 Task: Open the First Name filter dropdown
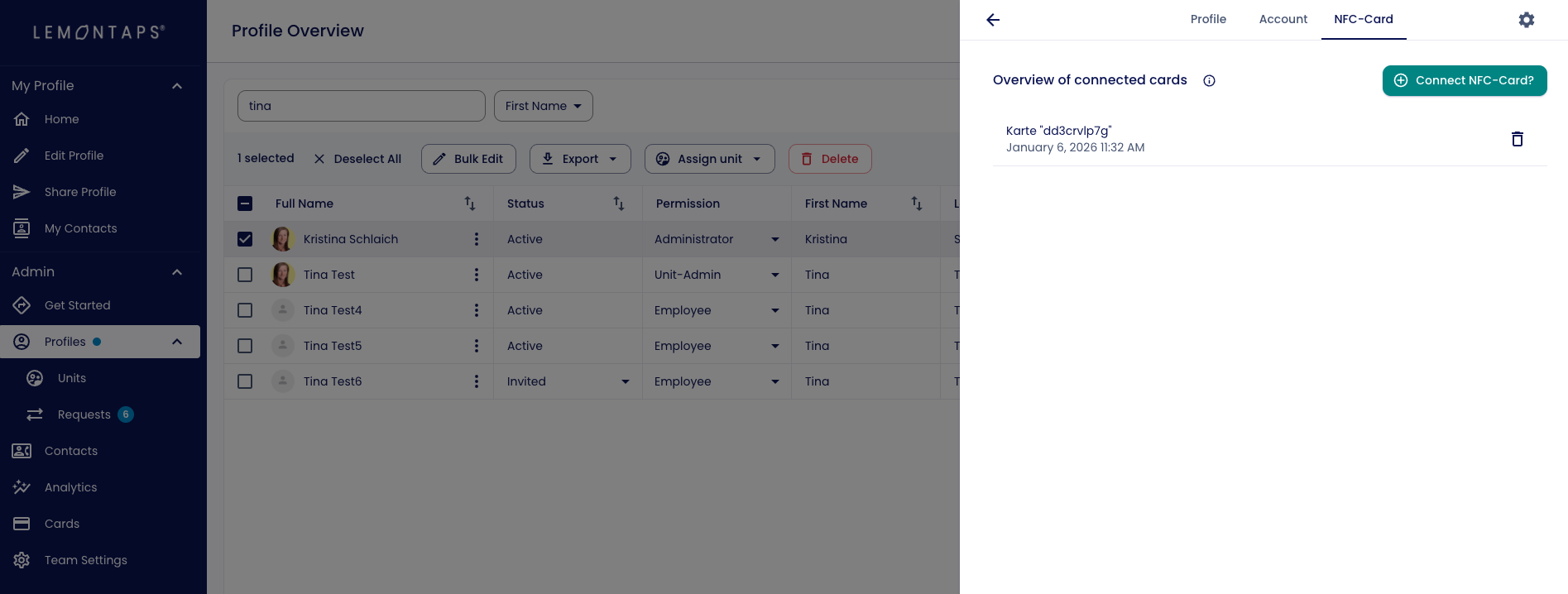tap(543, 106)
